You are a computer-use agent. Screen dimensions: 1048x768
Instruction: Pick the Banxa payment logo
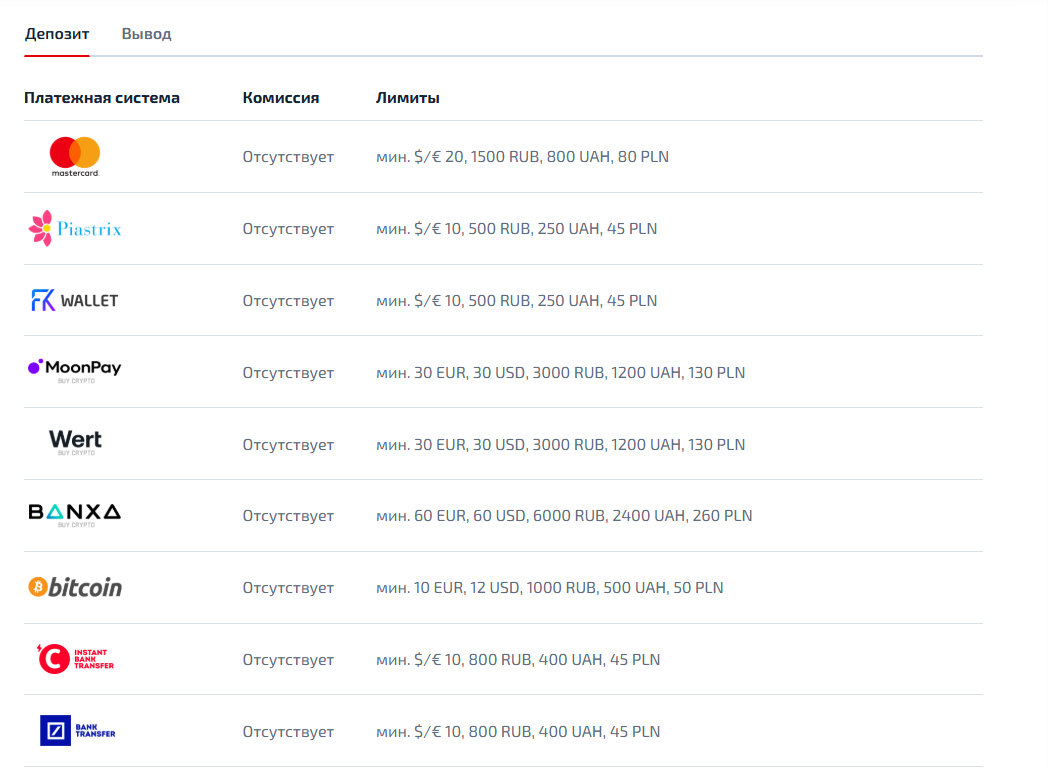[x=75, y=515]
